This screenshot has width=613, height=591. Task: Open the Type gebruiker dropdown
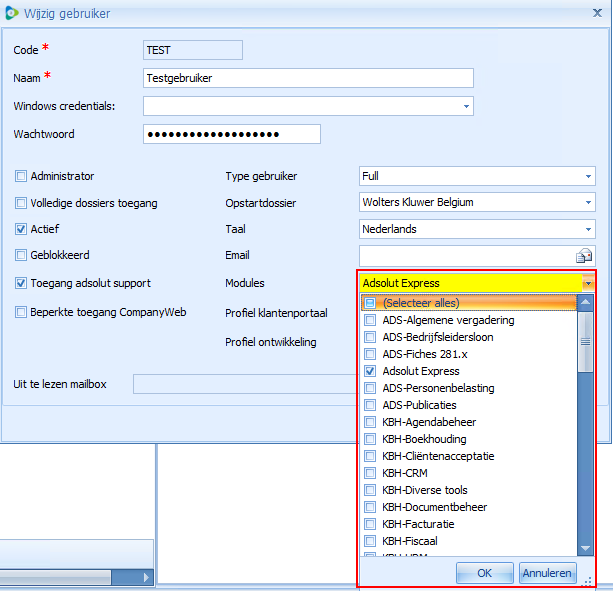click(x=588, y=177)
